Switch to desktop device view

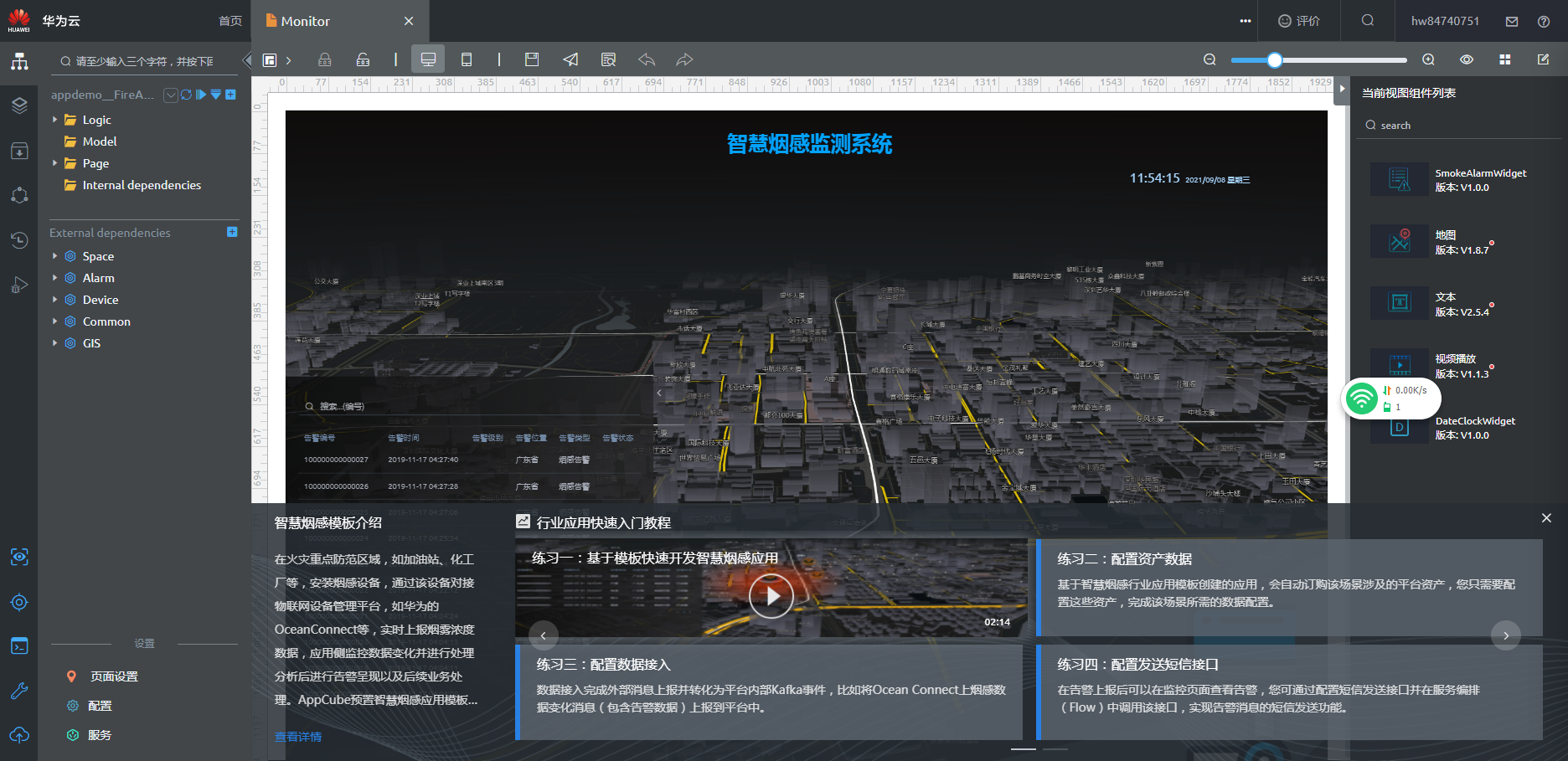(428, 59)
